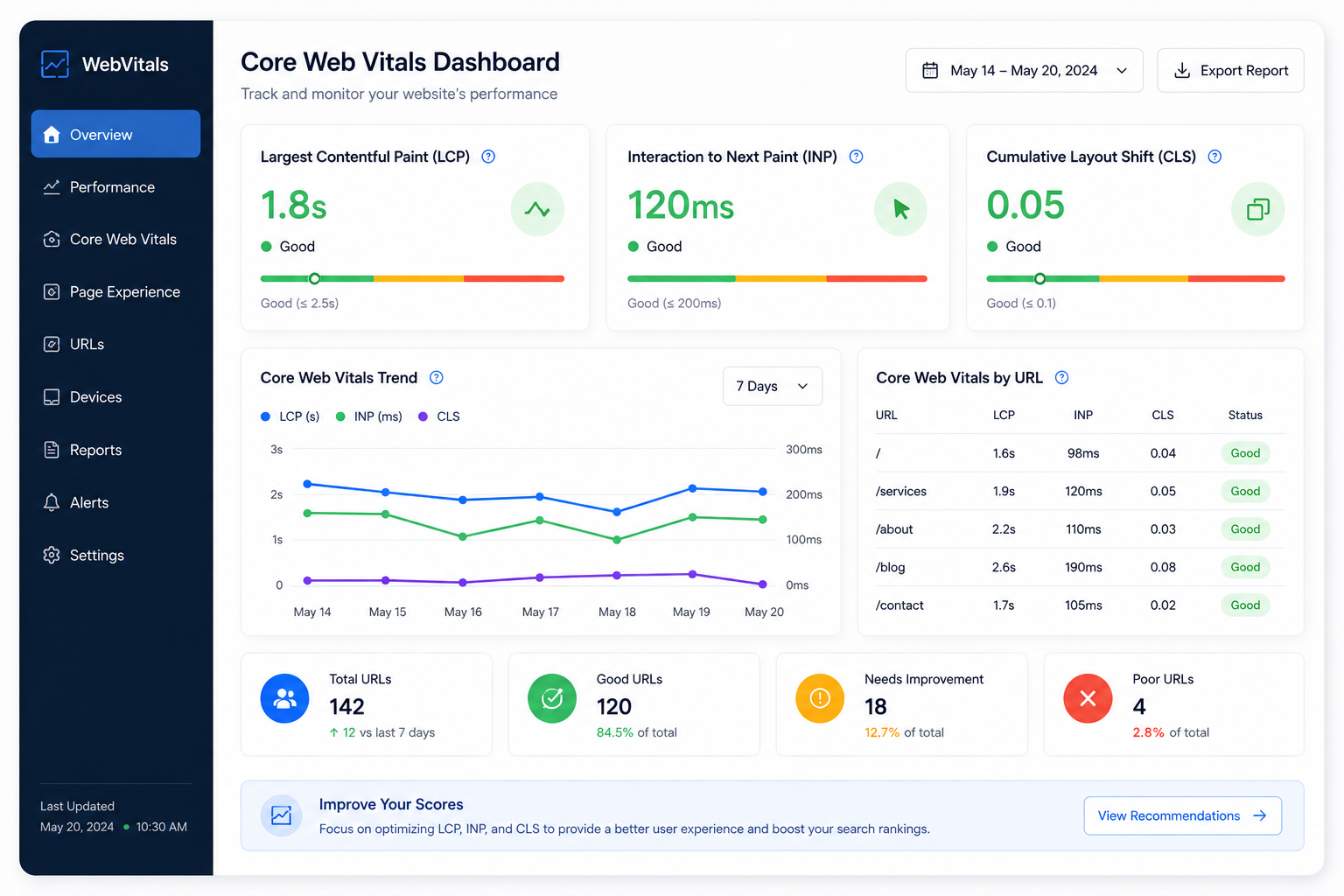Click the CLS layout-shift squares icon
The image size is (1344, 896).
[x=1258, y=209]
